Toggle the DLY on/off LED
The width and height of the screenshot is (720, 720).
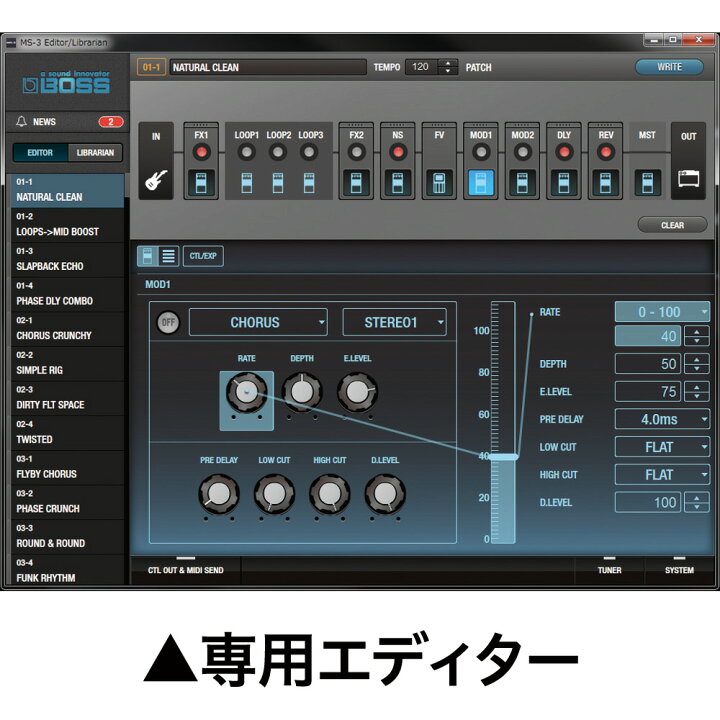564,152
